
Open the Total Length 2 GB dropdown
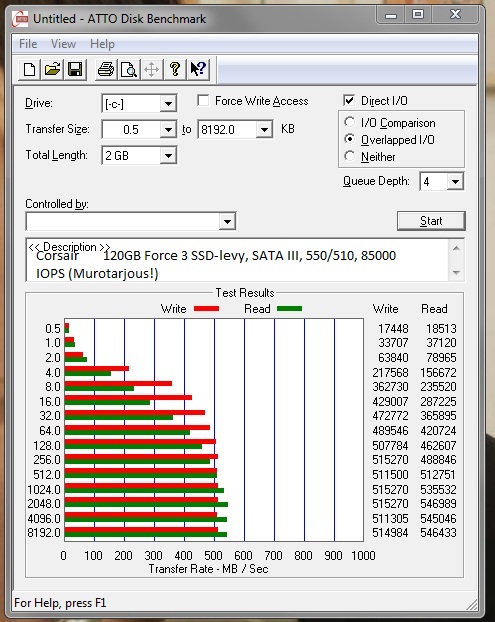pos(139,156)
